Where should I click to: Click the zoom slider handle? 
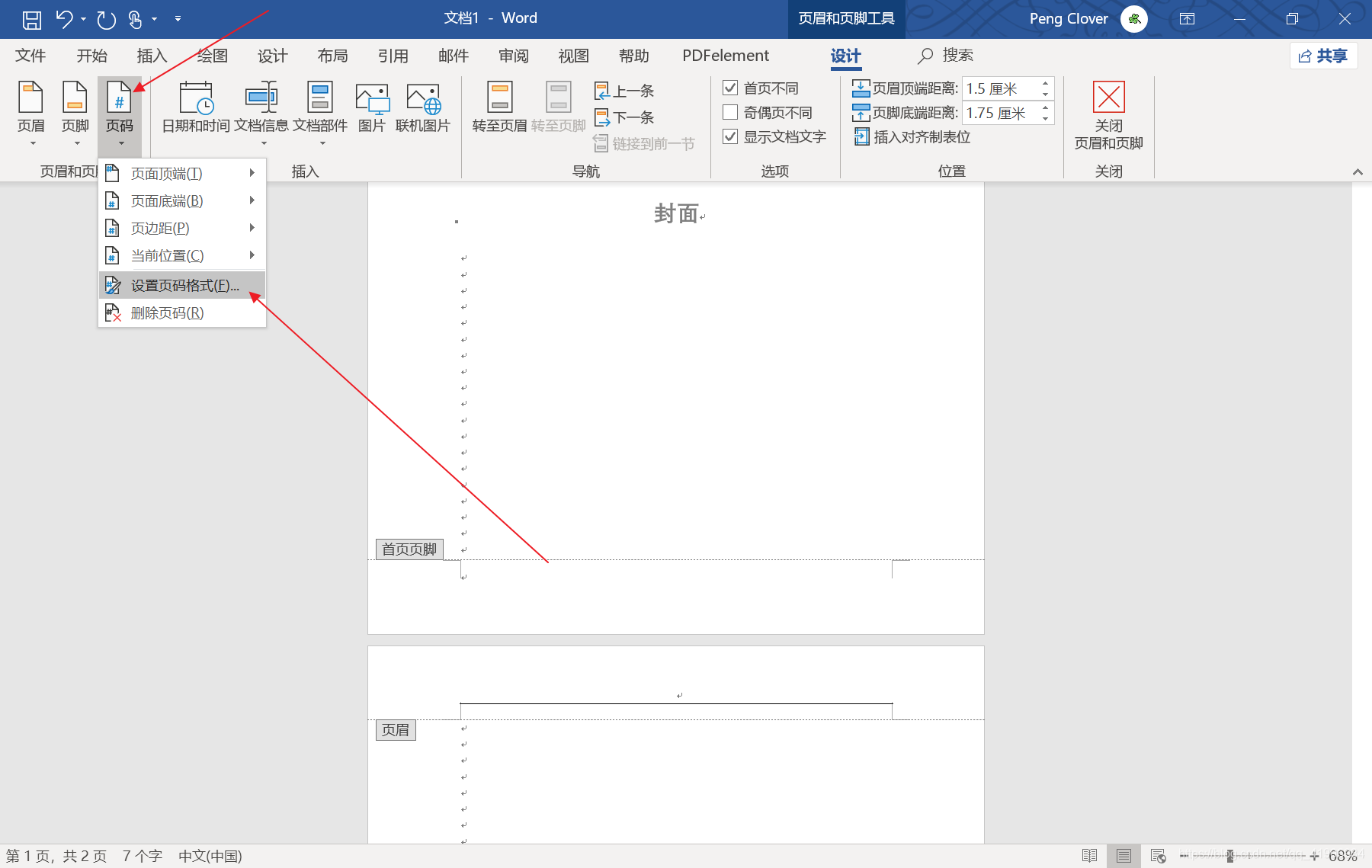point(1230,856)
